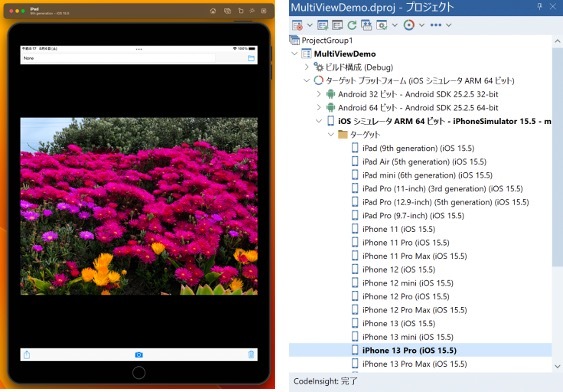
Task: Tap the trash icon in iPad app
Action: 251,355
